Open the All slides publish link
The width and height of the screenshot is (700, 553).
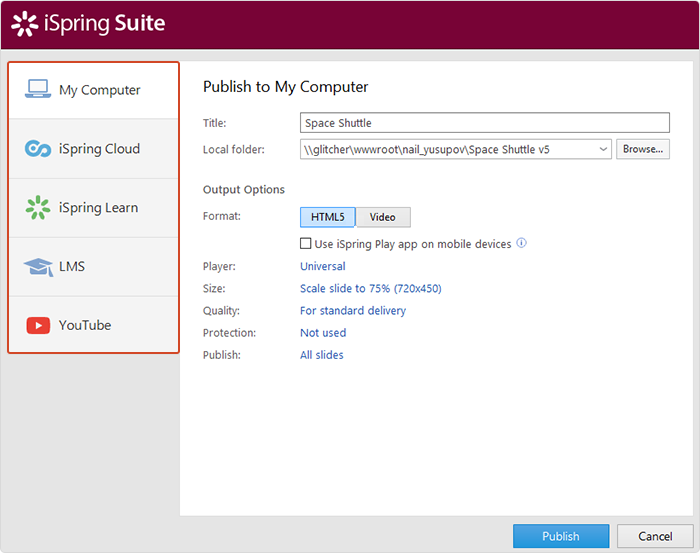[x=322, y=355]
